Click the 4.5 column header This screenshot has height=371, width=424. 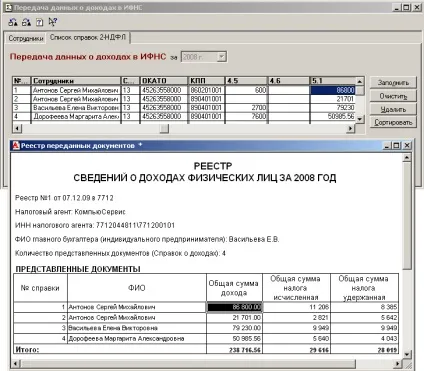click(247, 81)
